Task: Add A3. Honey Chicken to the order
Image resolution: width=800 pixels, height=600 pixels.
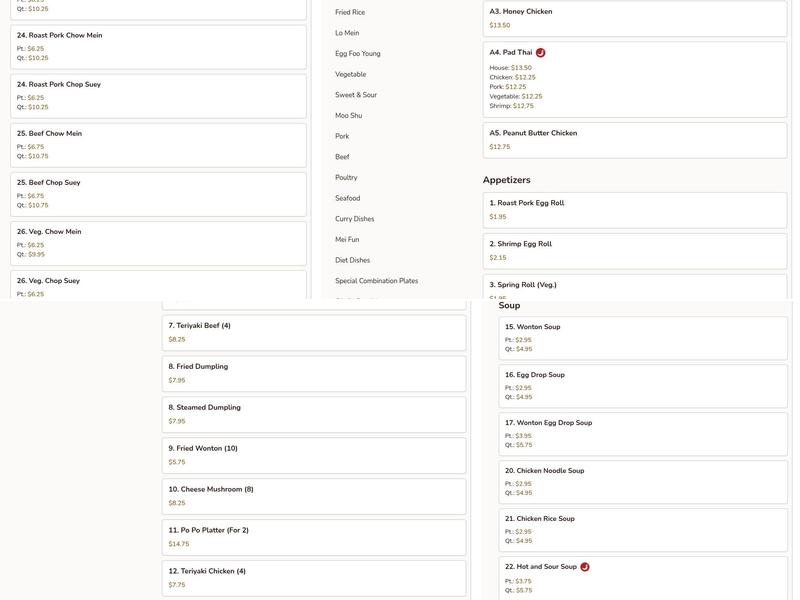Action: click(x=634, y=18)
